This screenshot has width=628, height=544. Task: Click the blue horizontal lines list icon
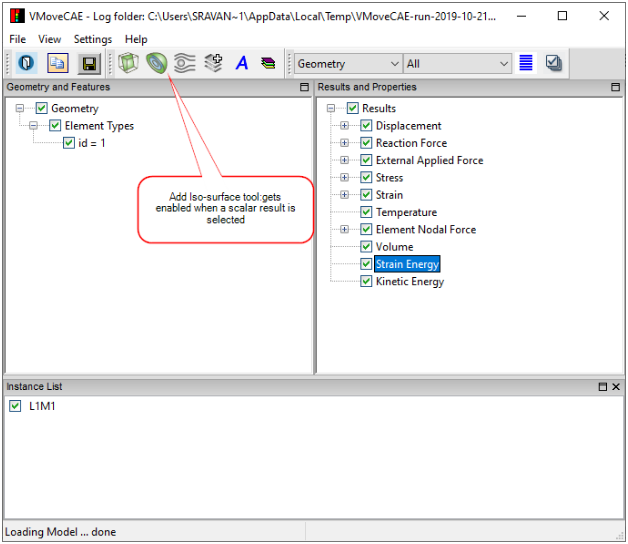click(x=525, y=63)
